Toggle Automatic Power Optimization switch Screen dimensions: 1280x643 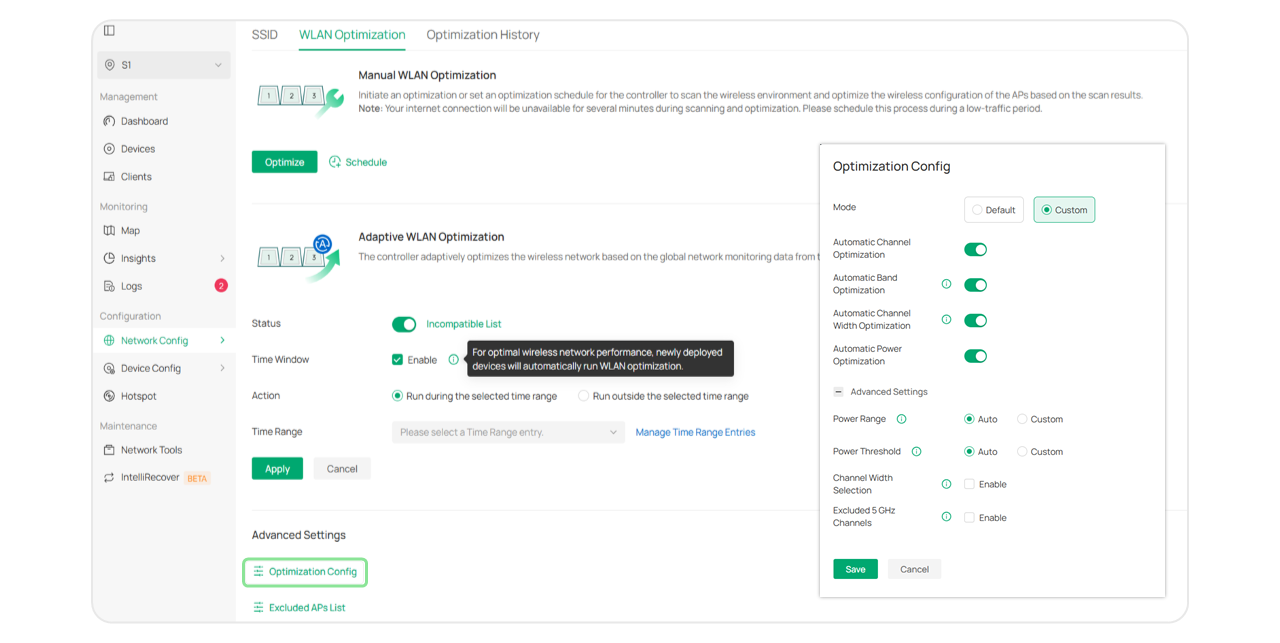pos(975,356)
